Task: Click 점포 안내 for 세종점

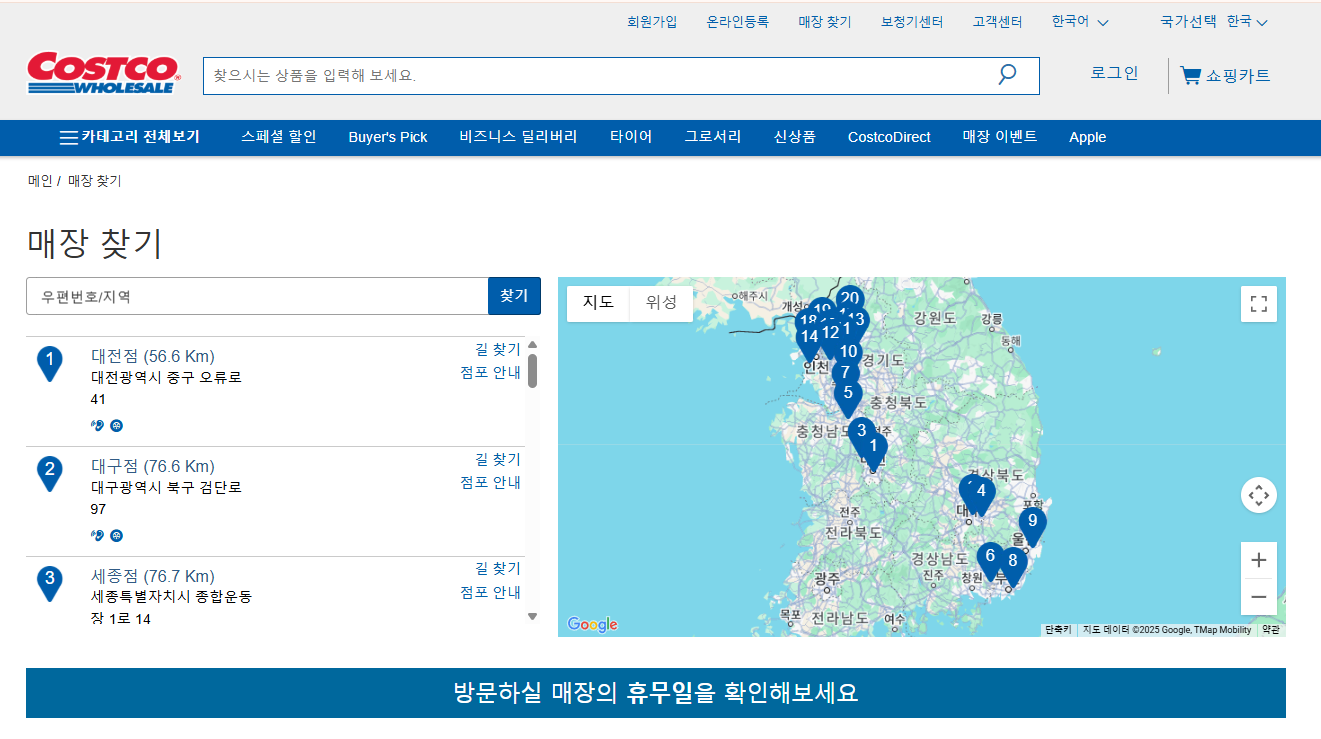Action: [x=491, y=593]
